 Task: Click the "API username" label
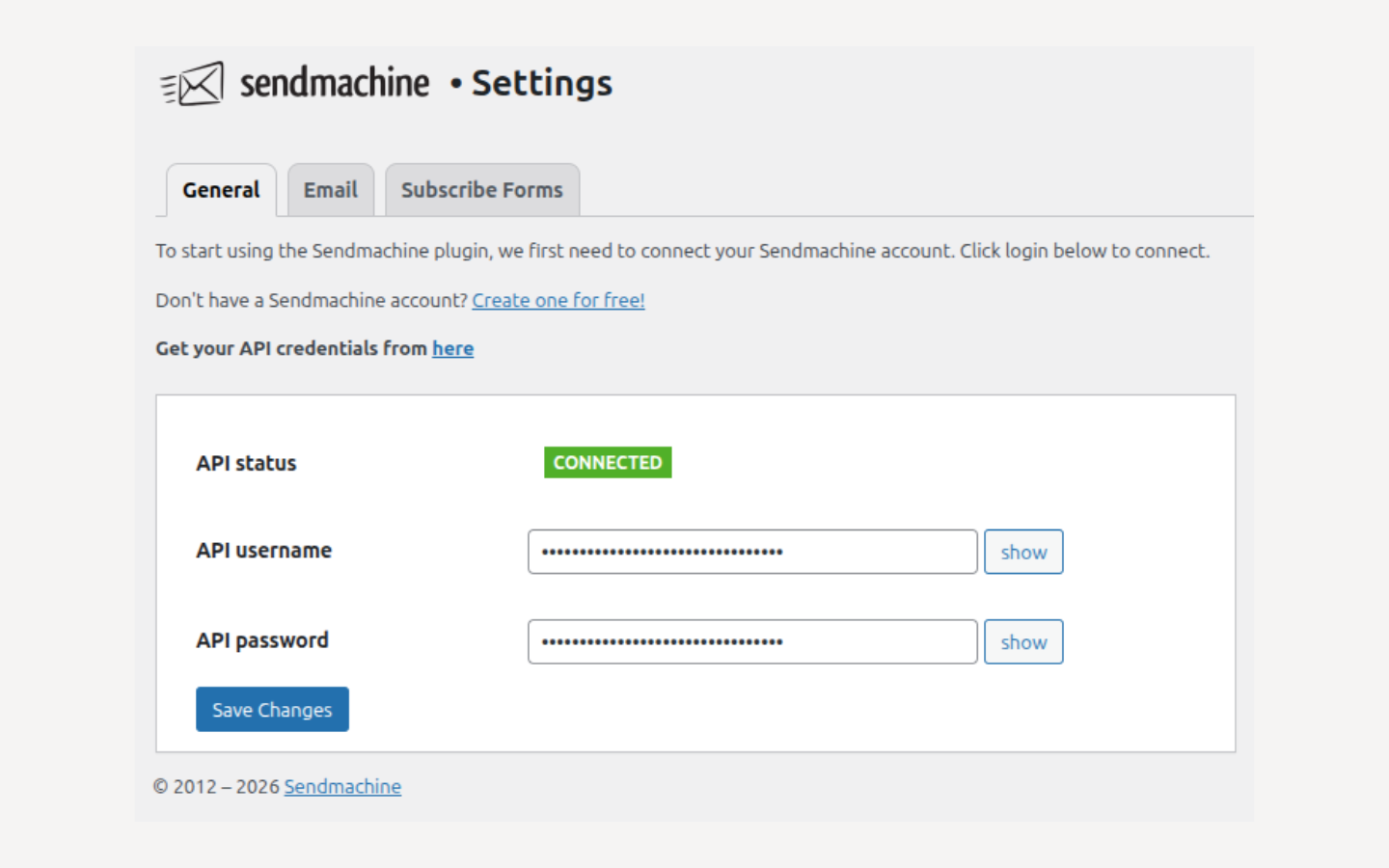(263, 551)
